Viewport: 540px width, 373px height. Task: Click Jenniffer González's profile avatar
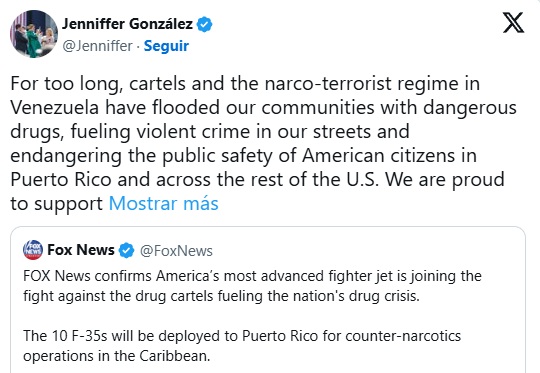pos(34,34)
